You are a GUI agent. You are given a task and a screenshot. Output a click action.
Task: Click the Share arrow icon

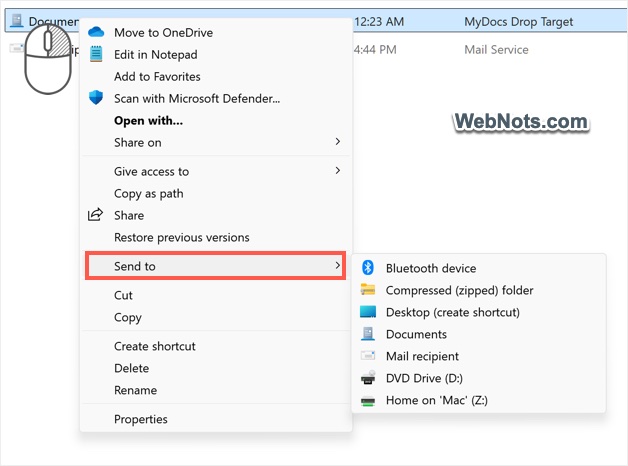tap(95, 215)
